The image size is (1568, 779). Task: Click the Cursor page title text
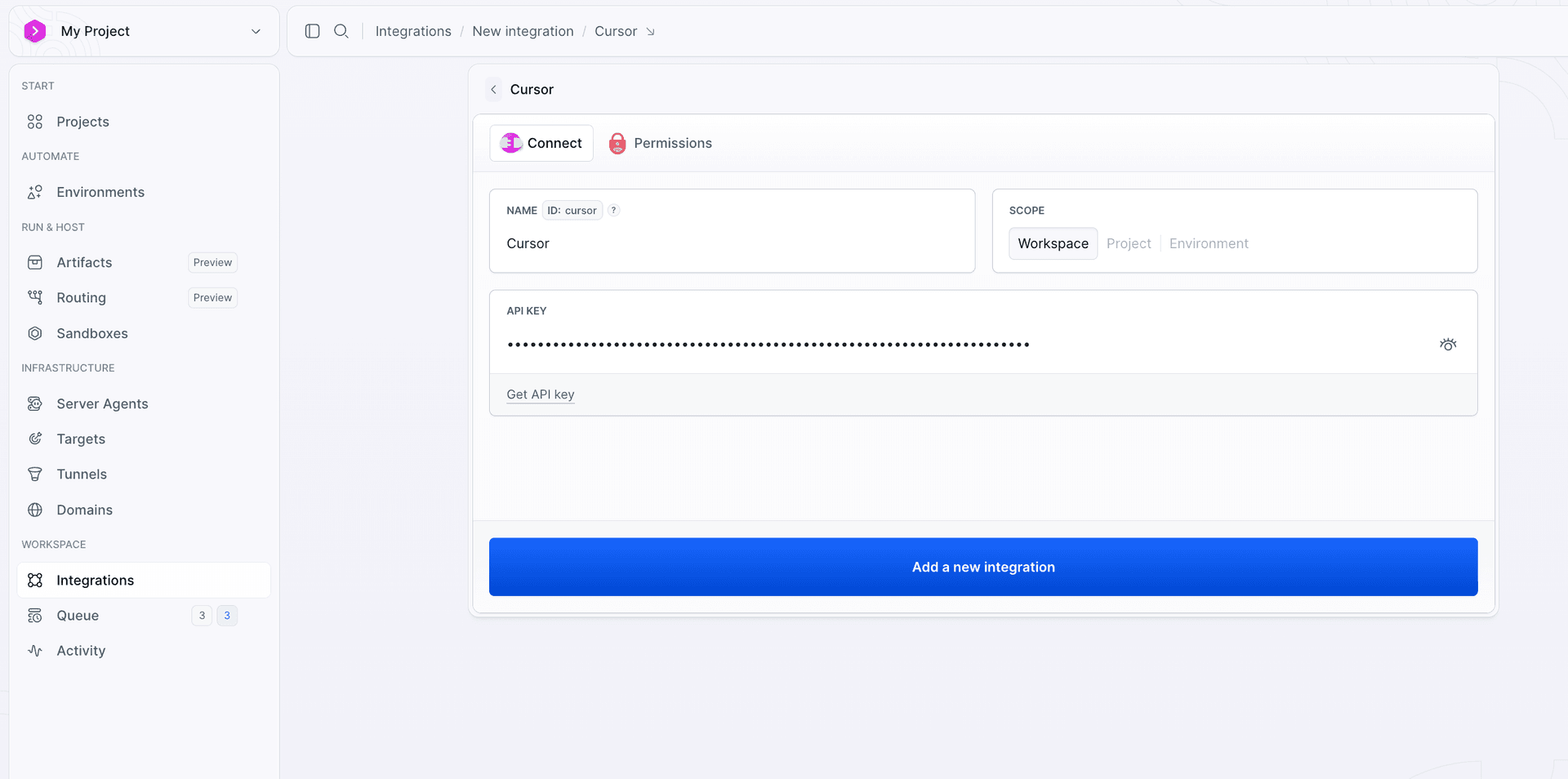[x=532, y=90]
